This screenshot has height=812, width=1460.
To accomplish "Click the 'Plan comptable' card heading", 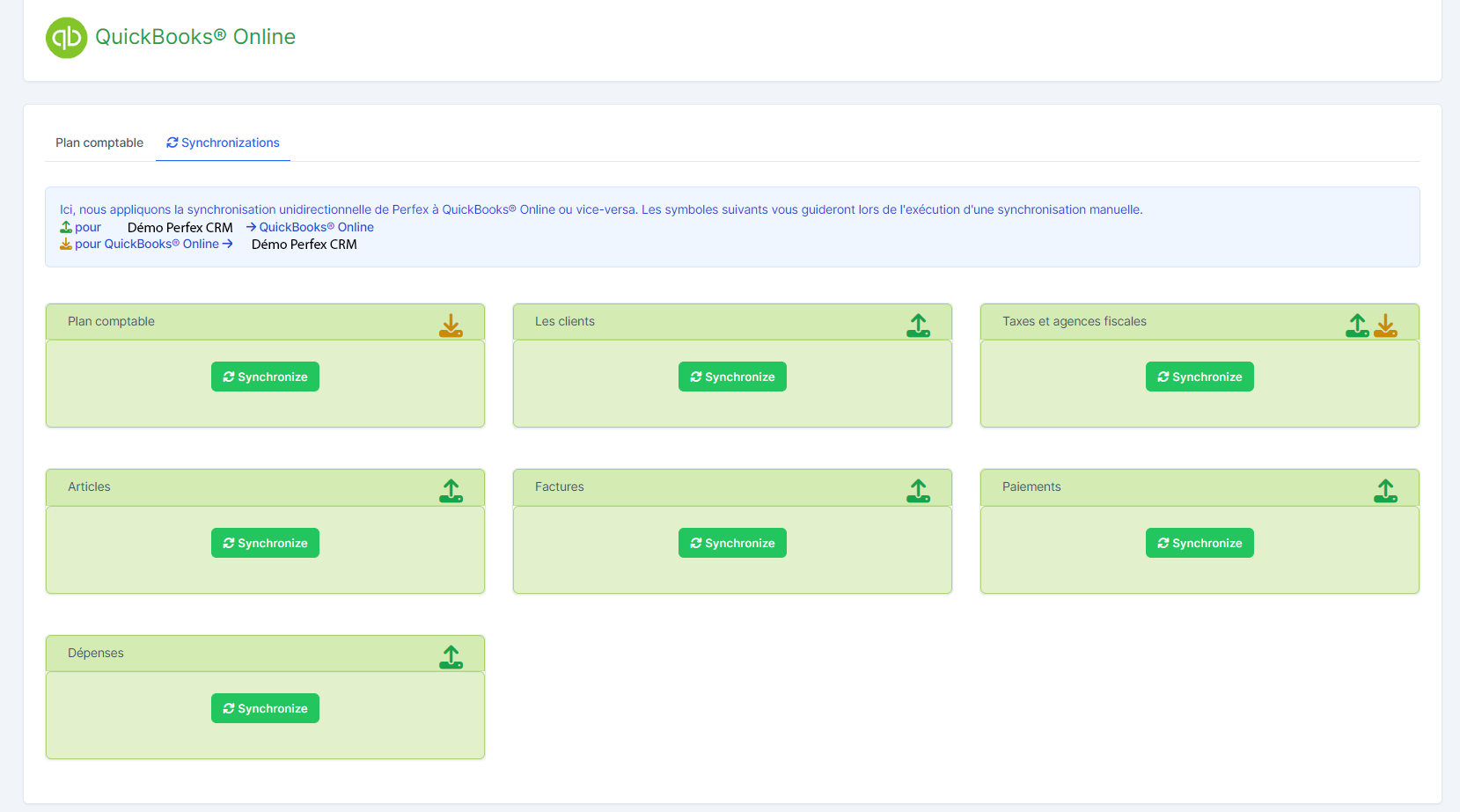I will click(x=111, y=321).
